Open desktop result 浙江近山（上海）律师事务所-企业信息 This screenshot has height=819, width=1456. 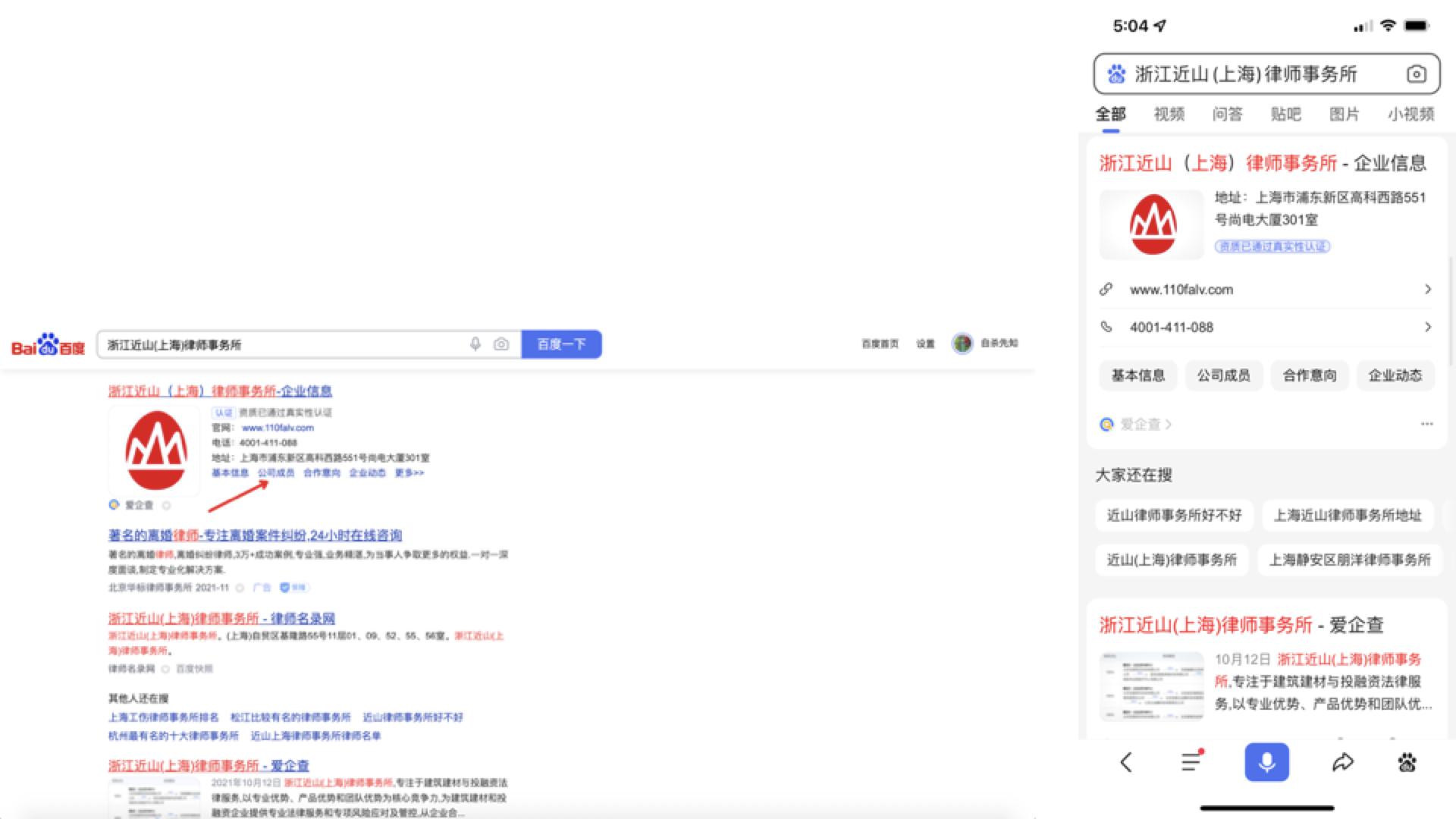[220, 391]
